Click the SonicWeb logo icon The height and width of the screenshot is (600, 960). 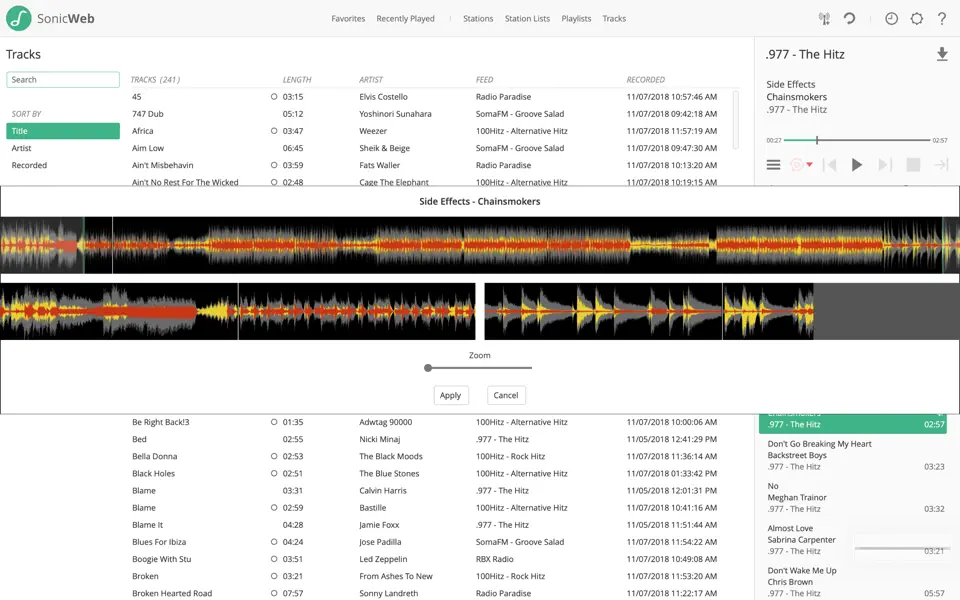tap(19, 18)
